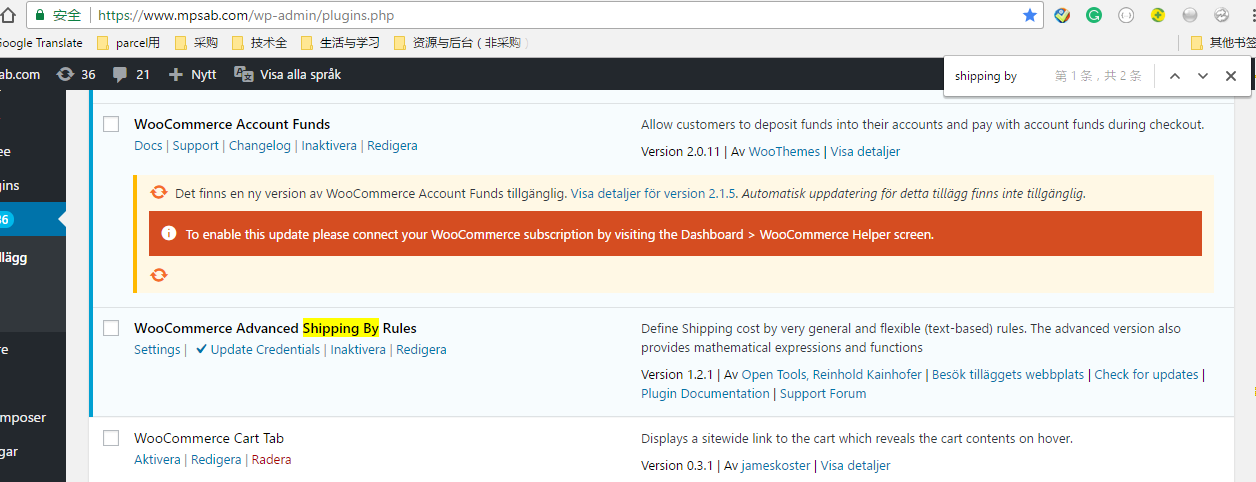Screen dimensions: 1256x482
Task: Click the warning info icon in red notice
Action: pos(168,234)
